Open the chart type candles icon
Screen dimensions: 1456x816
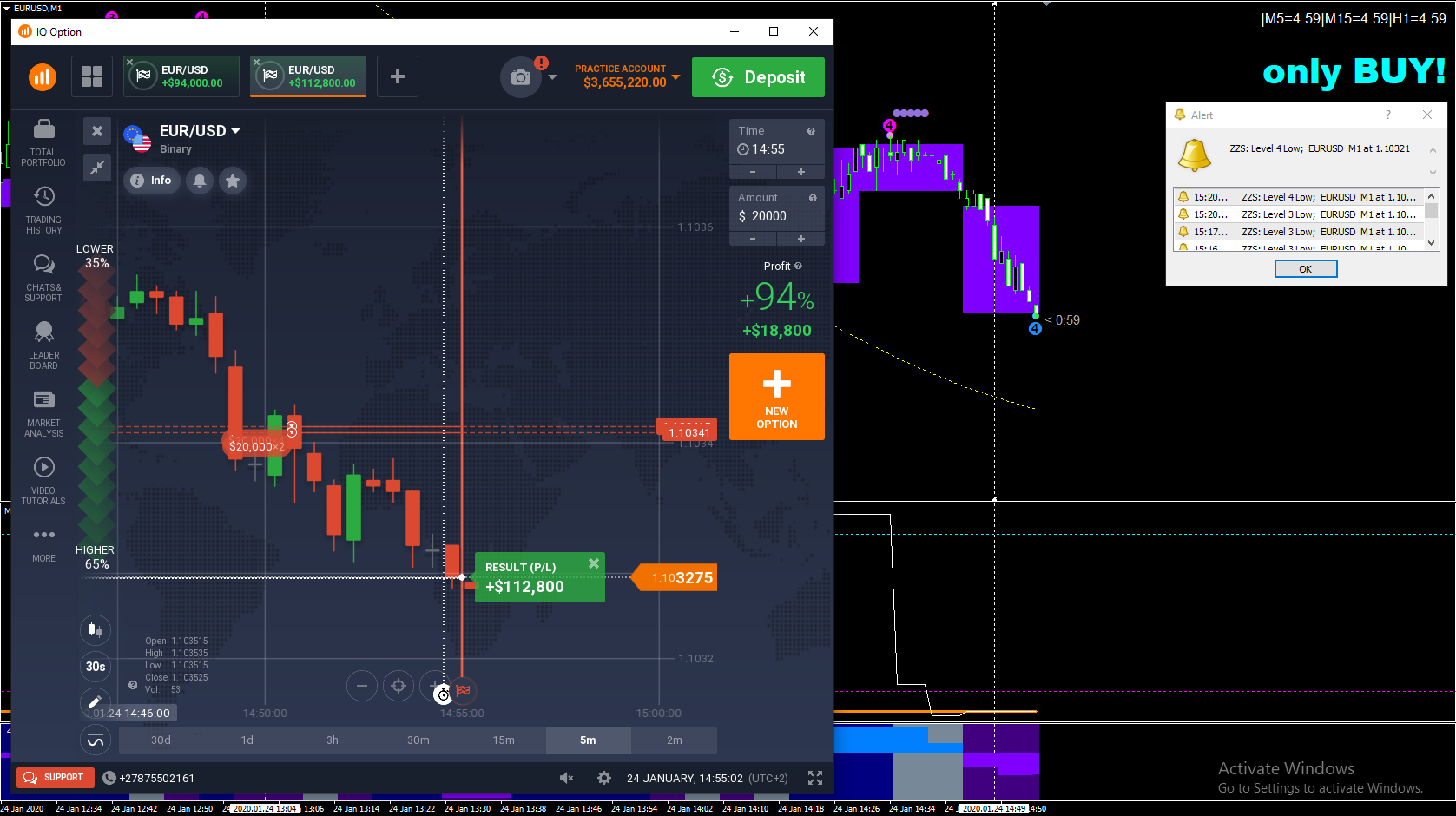pos(96,629)
